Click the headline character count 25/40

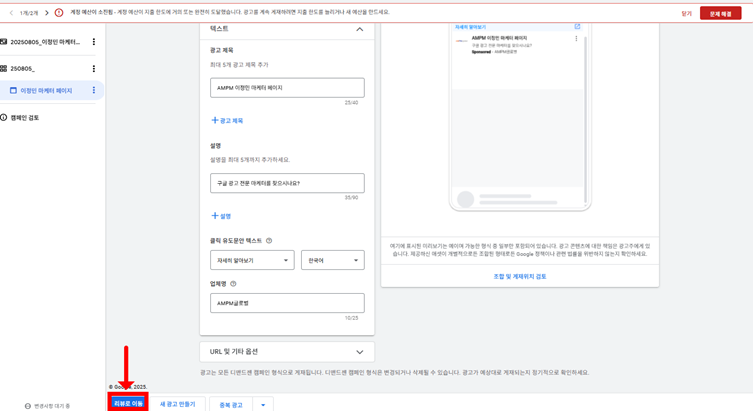click(351, 103)
